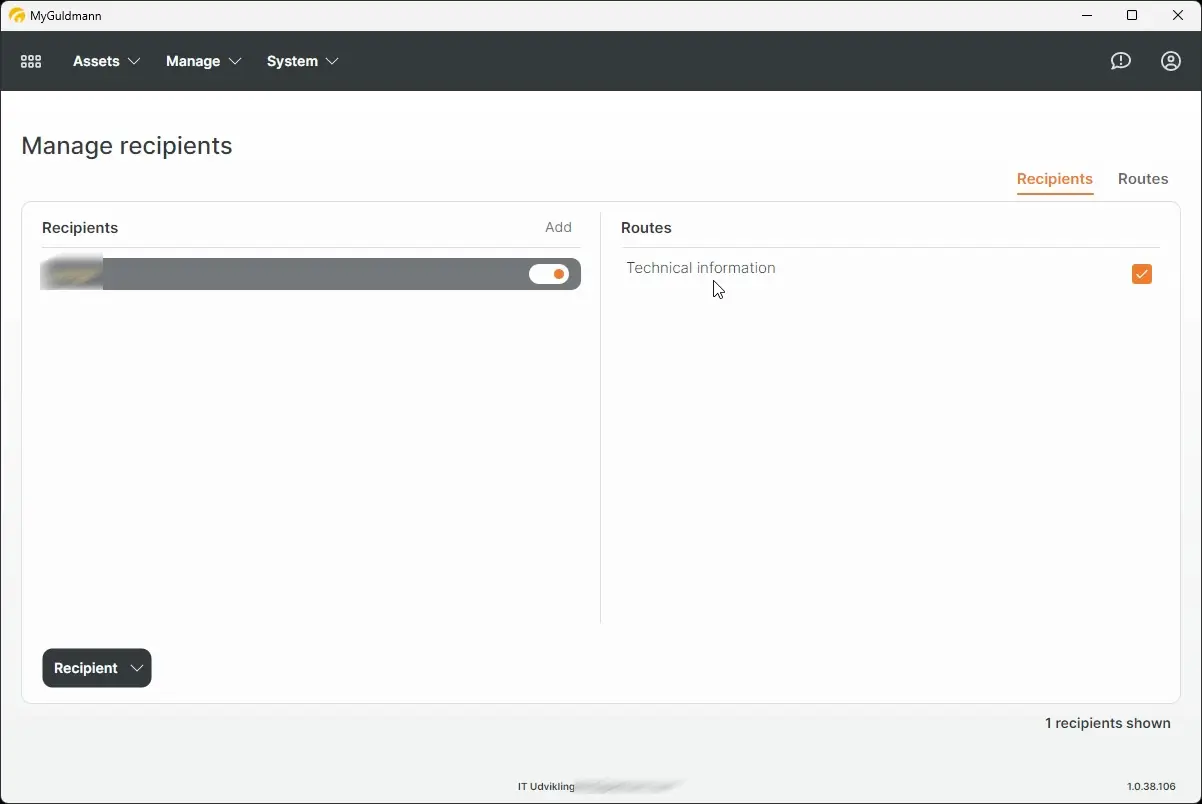Click the Recipient button
This screenshot has height=804, width=1202.
[x=87, y=668]
